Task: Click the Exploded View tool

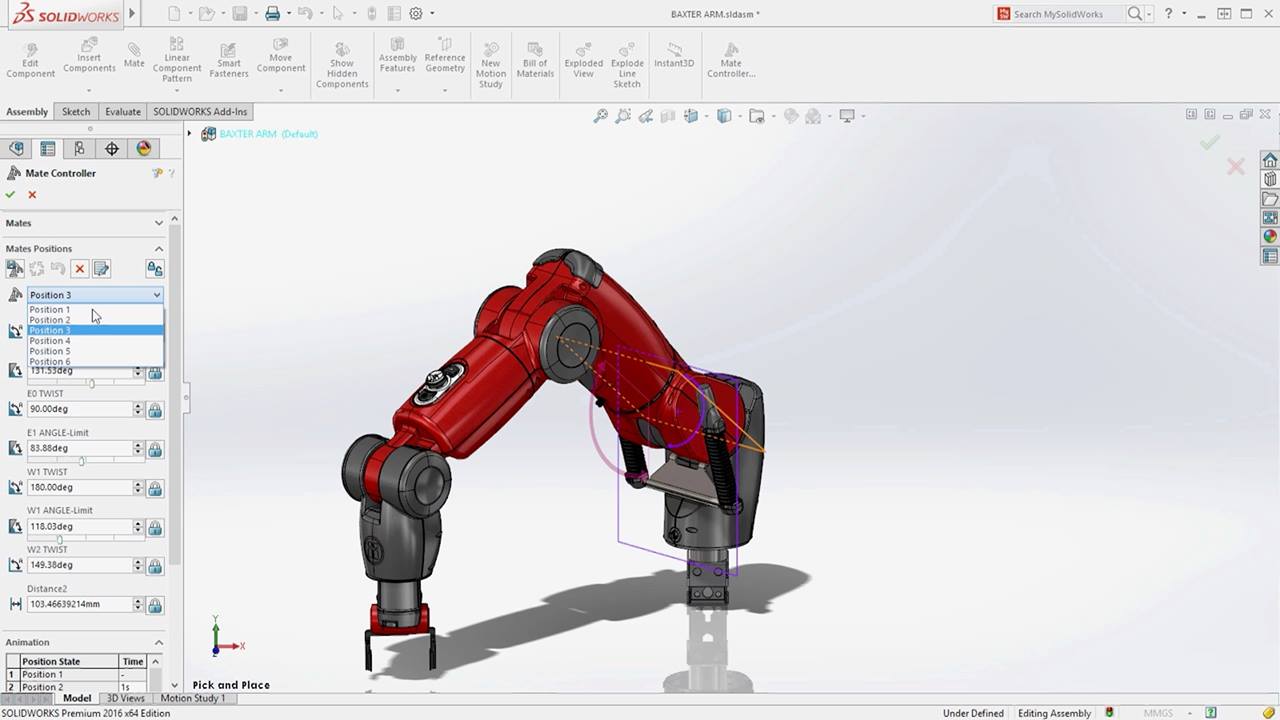Action: coord(583,61)
